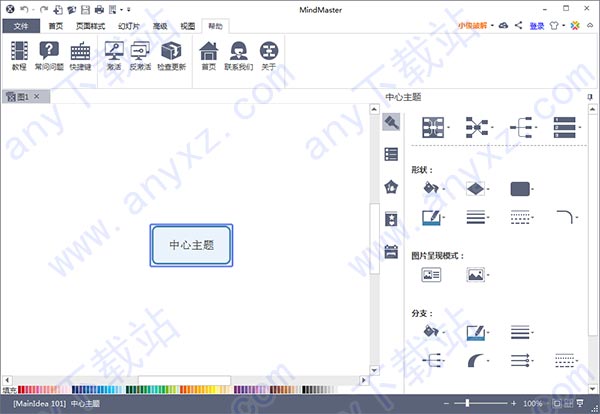Image resolution: width=600 pixels, height=414 pixels.
Task: Pick the leftmost red fill palette swatch
Action: [x=20, y=390]
